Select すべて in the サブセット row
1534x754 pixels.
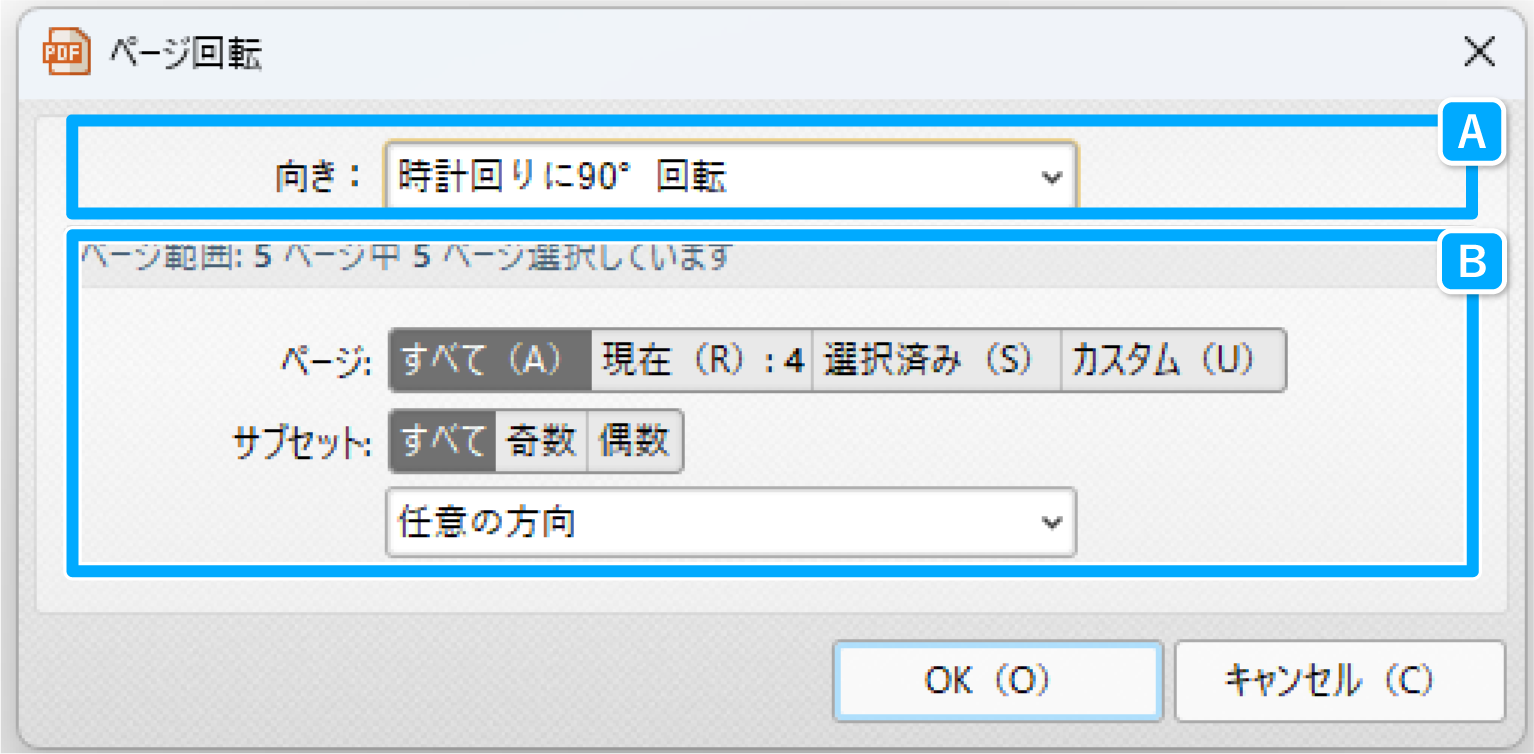[443, 440]
